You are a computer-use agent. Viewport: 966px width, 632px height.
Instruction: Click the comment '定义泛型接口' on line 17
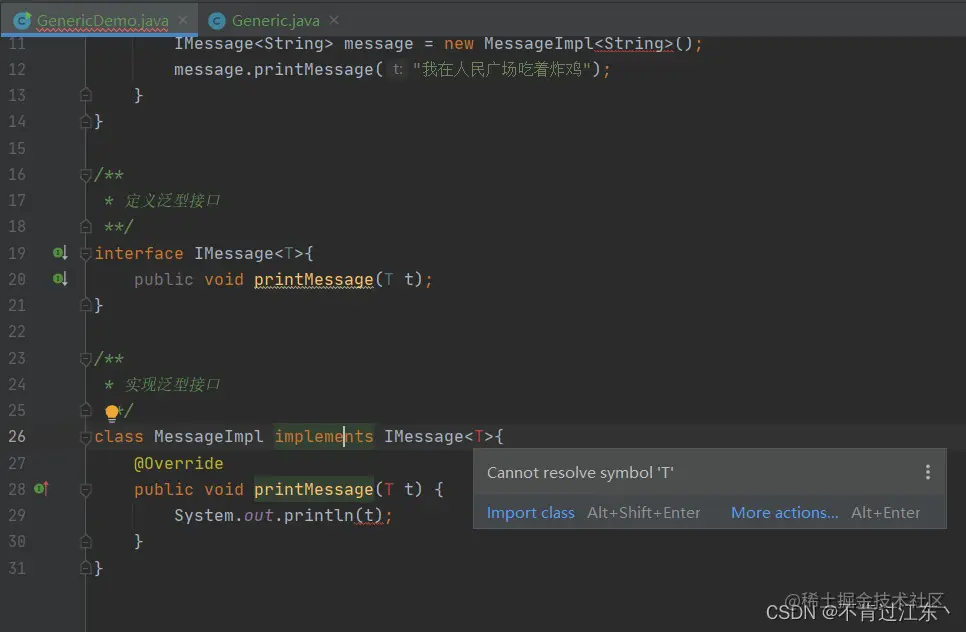point(172,201)
